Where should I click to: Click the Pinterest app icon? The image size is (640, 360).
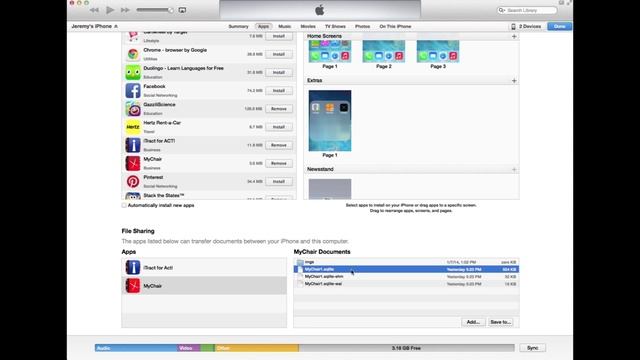133,181
